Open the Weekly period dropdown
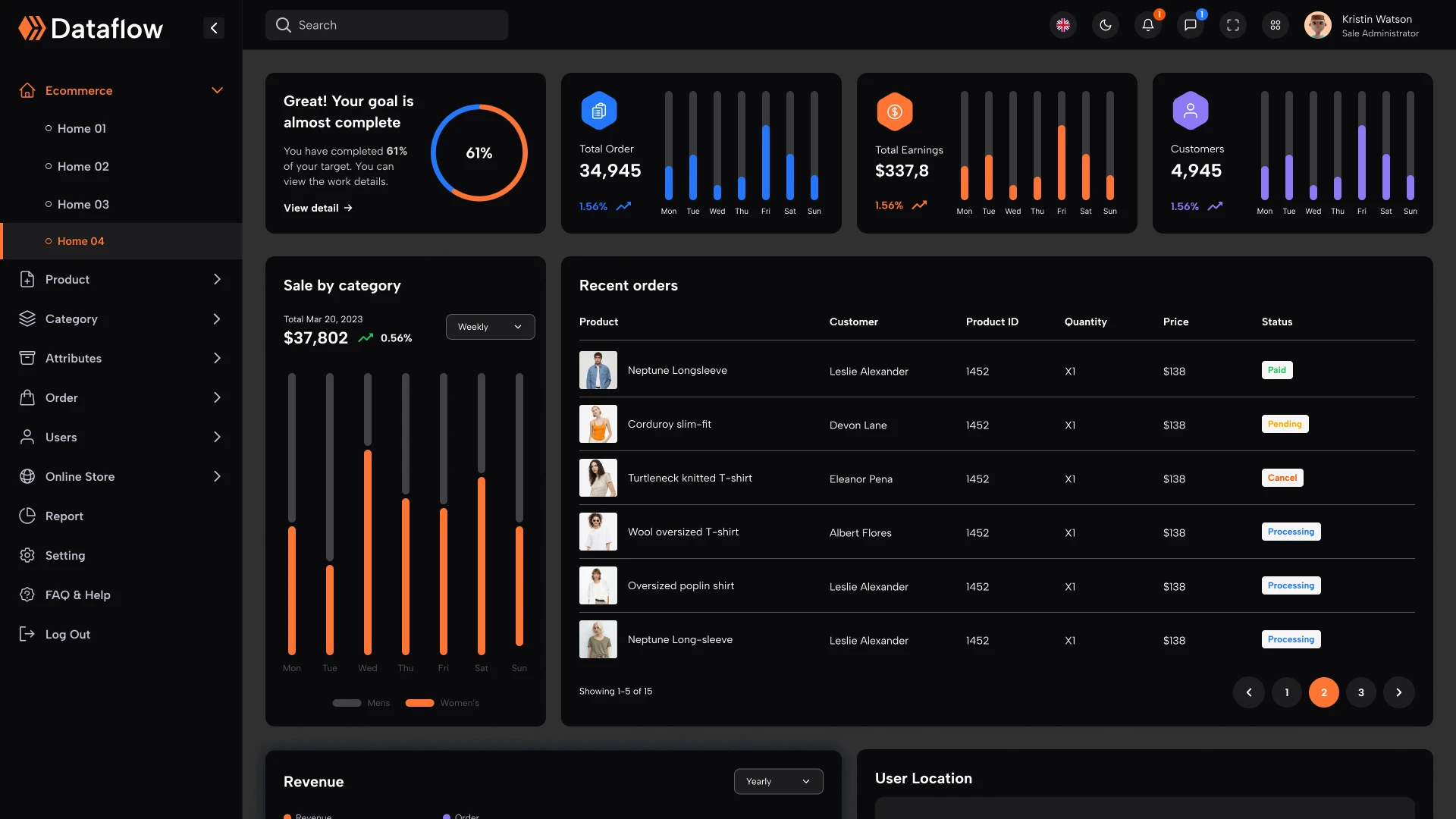Image resolution: width=1456 pixels, height=819 pixels. [x=490, y=327]
